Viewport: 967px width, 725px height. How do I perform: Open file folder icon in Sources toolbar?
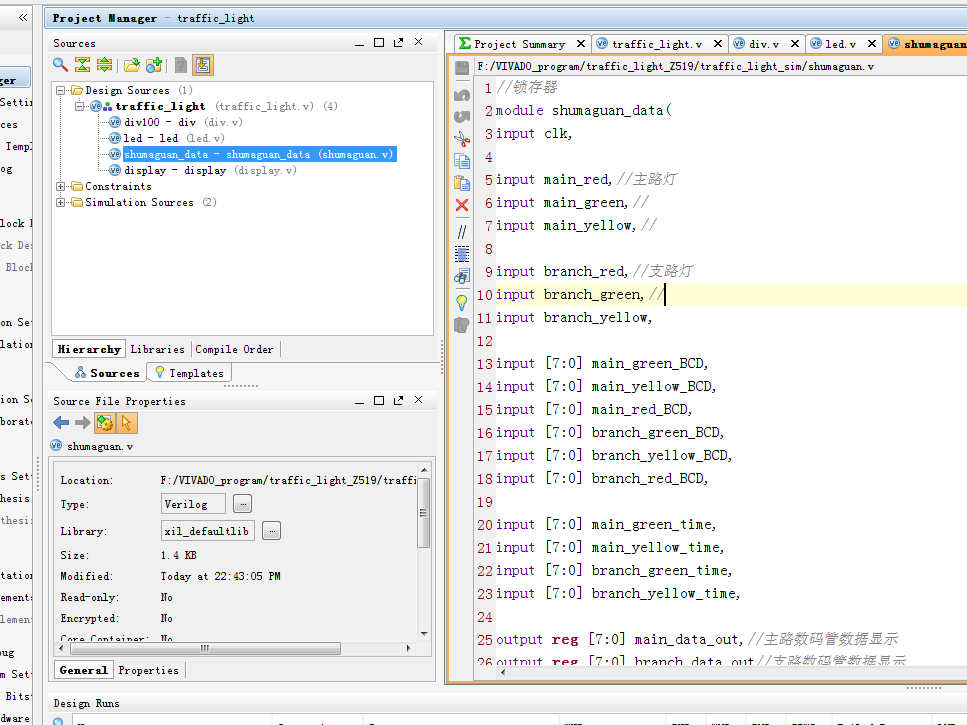click(131, 65)
